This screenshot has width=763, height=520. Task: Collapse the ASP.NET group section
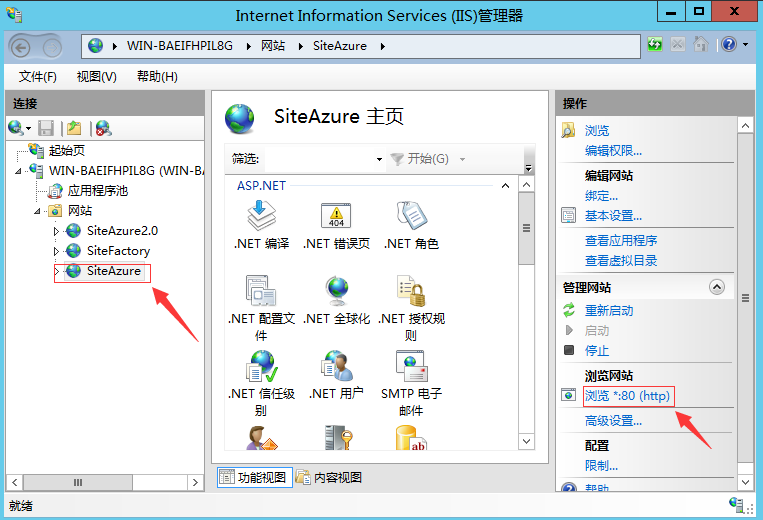pyautogui.click(x=505, y=186)
